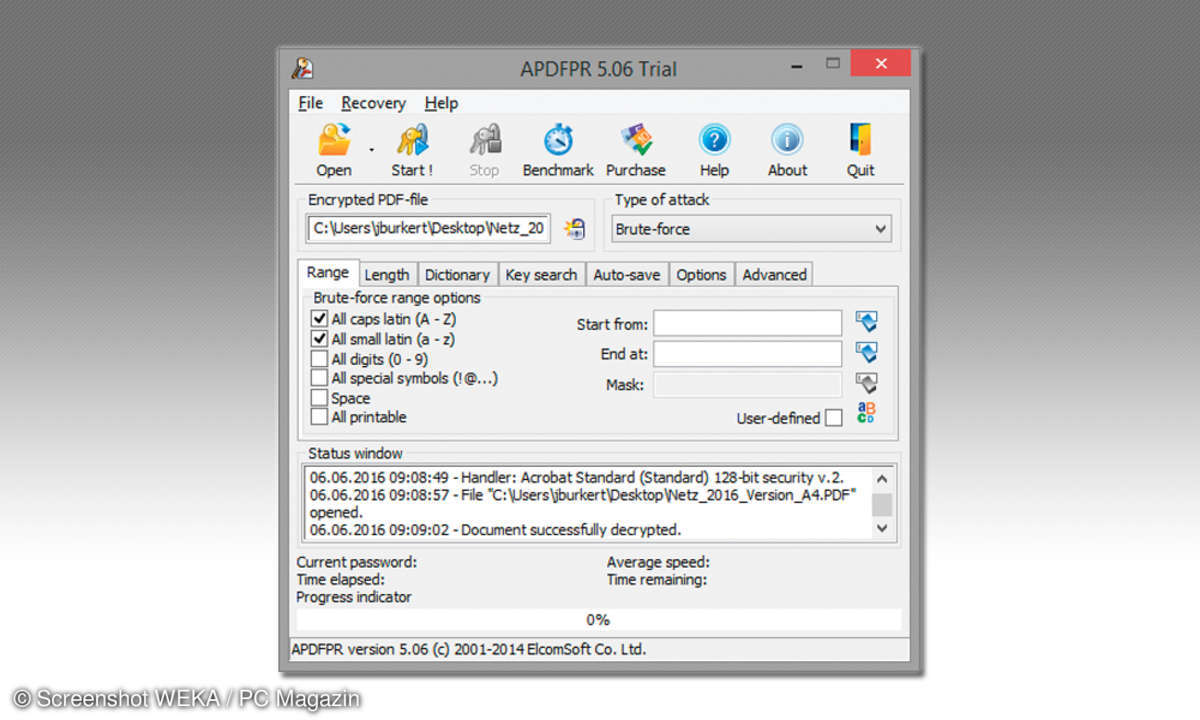Viewport: 1200px width, 720px height.
Task: Click the Start from input field
Action: click(x=748, y=323)
